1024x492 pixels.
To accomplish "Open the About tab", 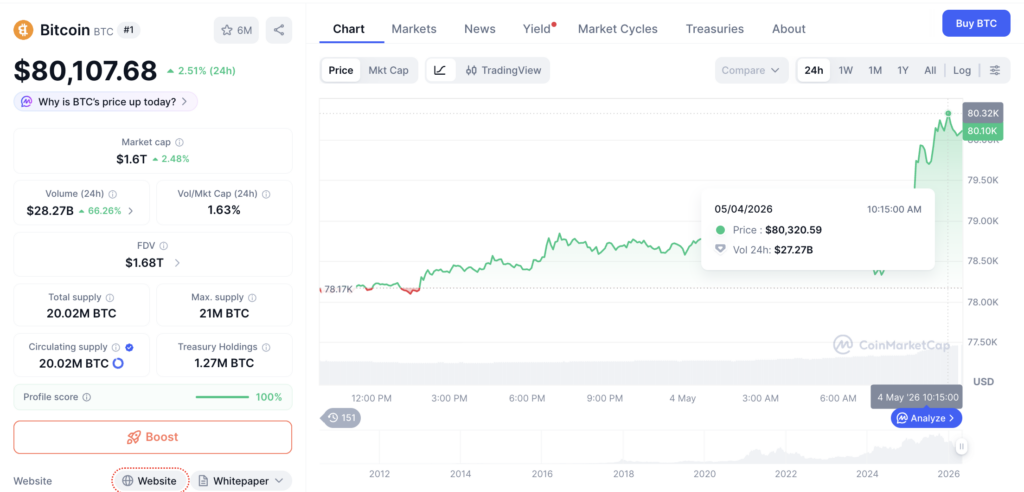I will [x=789, y=29].
